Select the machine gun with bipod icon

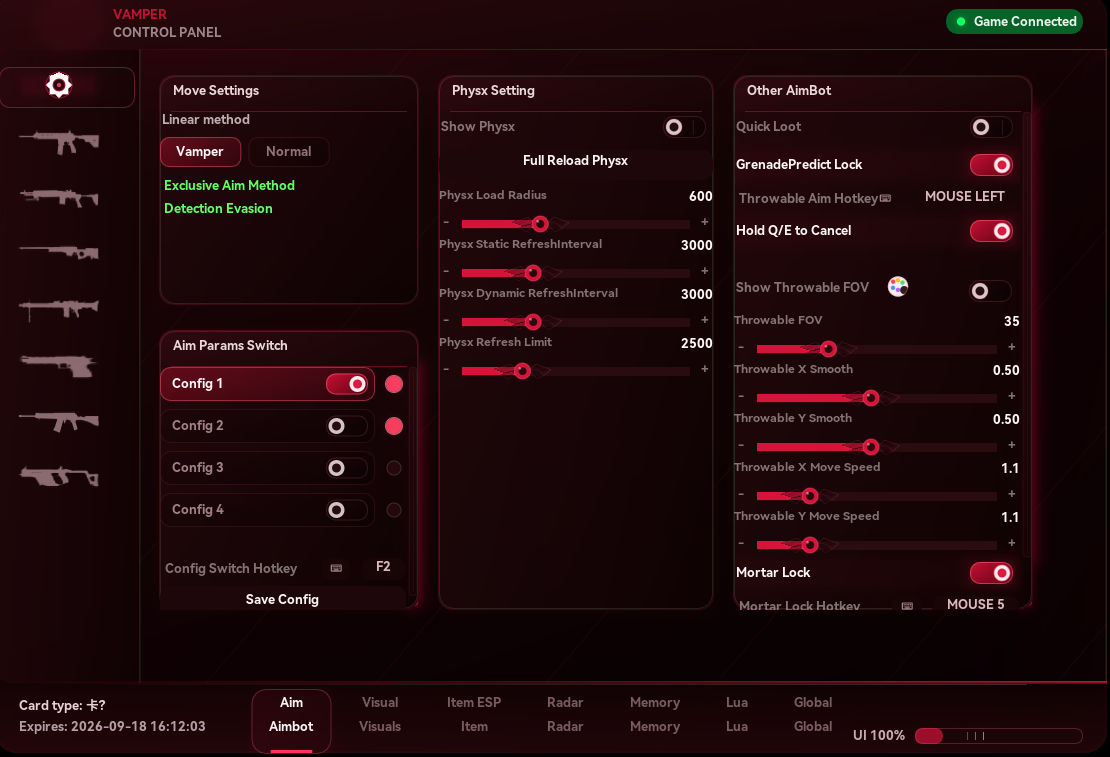(59, 309)
